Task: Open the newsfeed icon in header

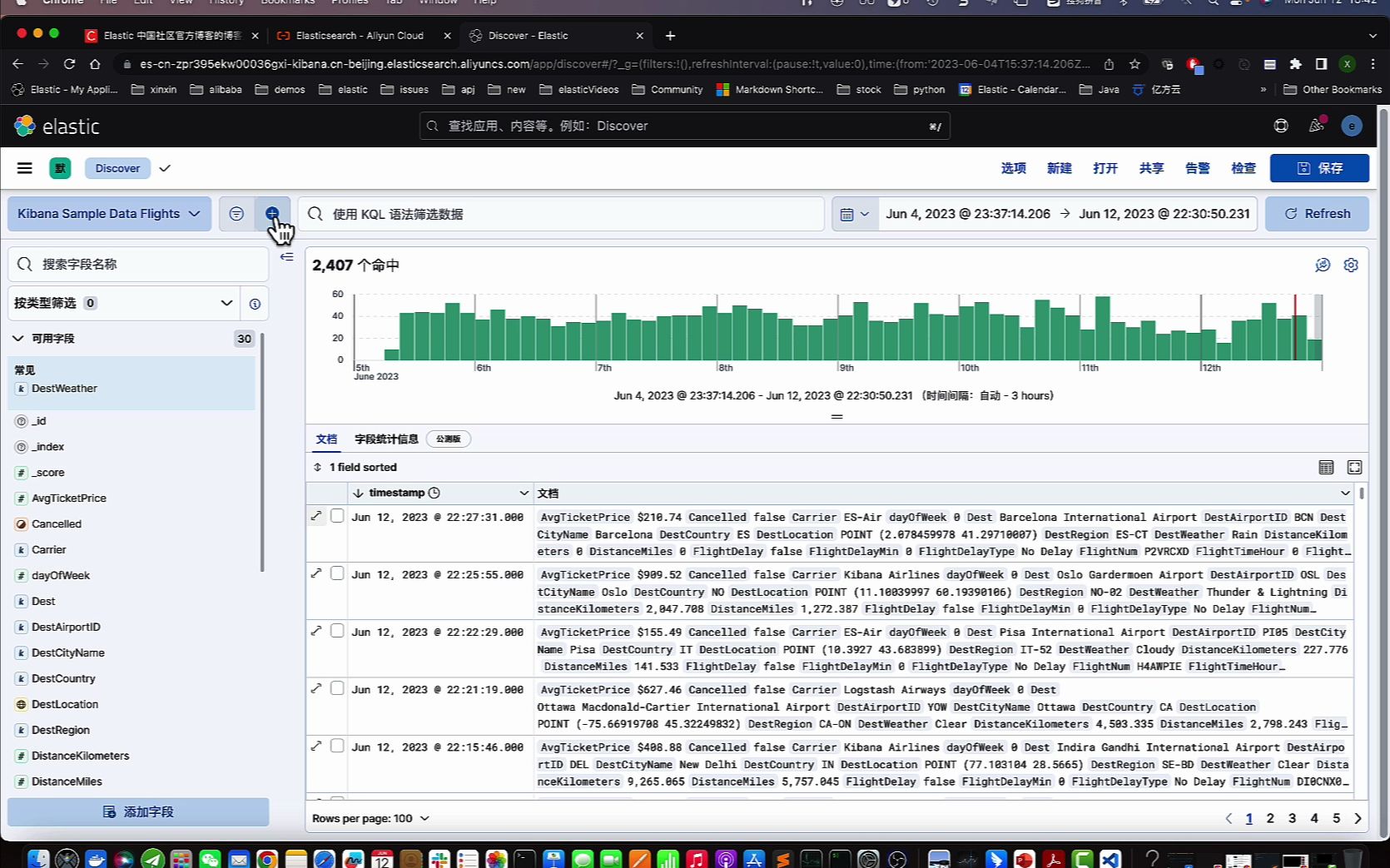Action: pos(1316,126)
